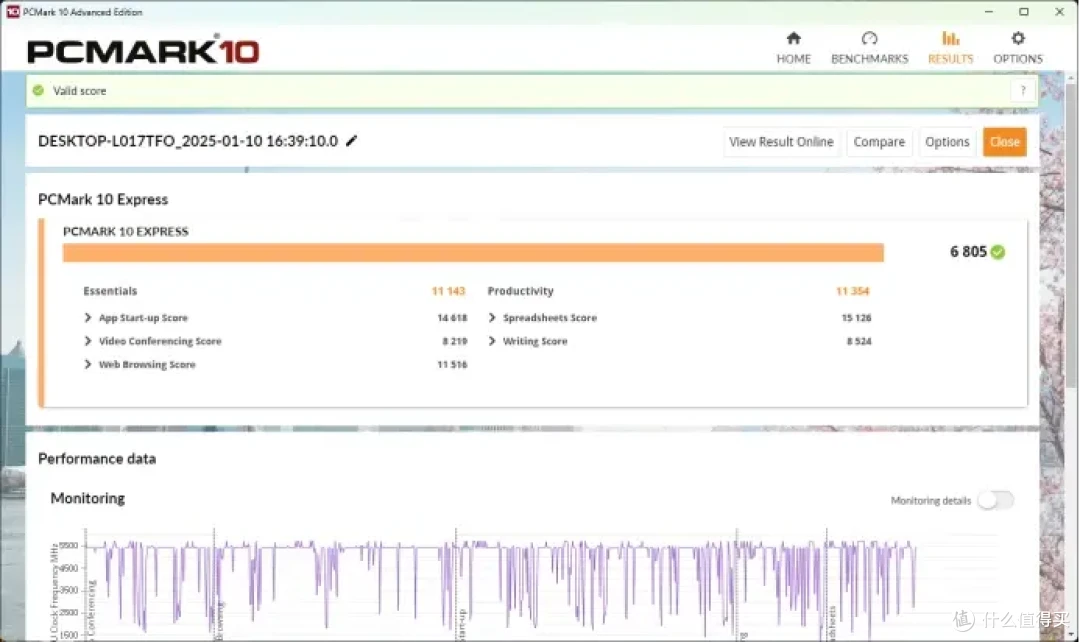The width and height of the screenshot is (1080, 642).
Task: Click the pencil icon to rename result
Action: 351,141
